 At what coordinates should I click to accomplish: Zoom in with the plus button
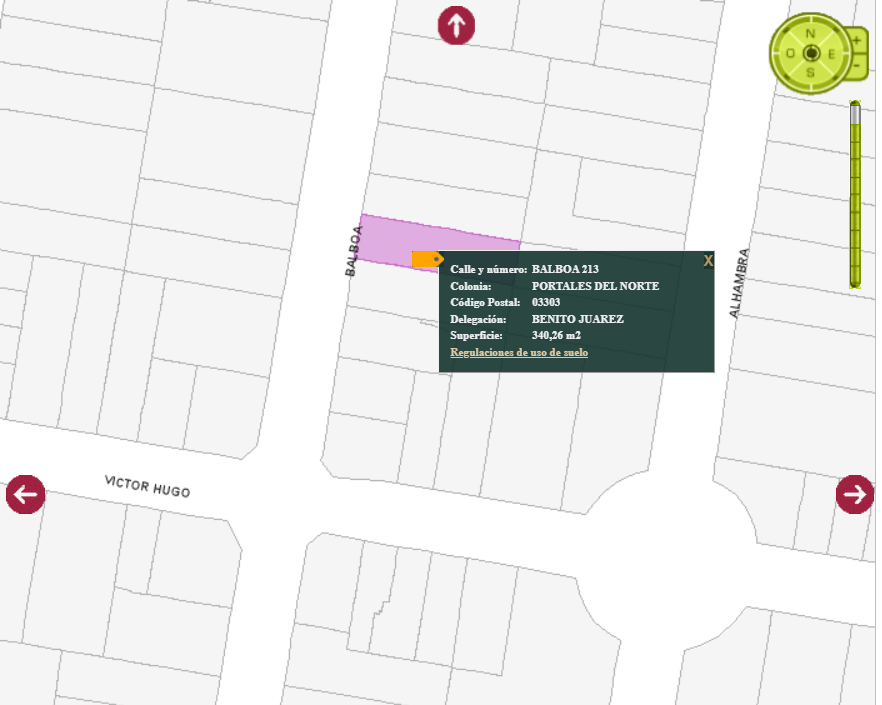[x=857, y=41]
